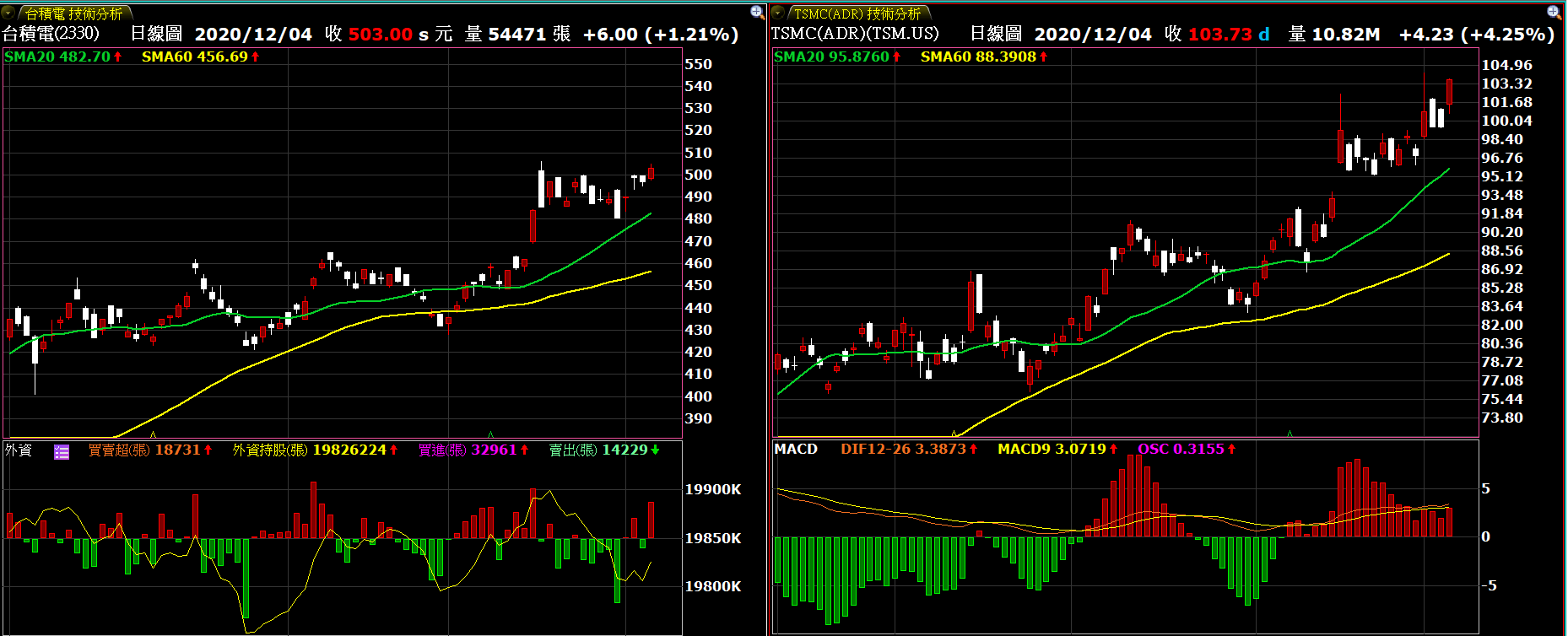
Task: Click the 買進(張) 32961 value
Action: (x=473, y=450)
